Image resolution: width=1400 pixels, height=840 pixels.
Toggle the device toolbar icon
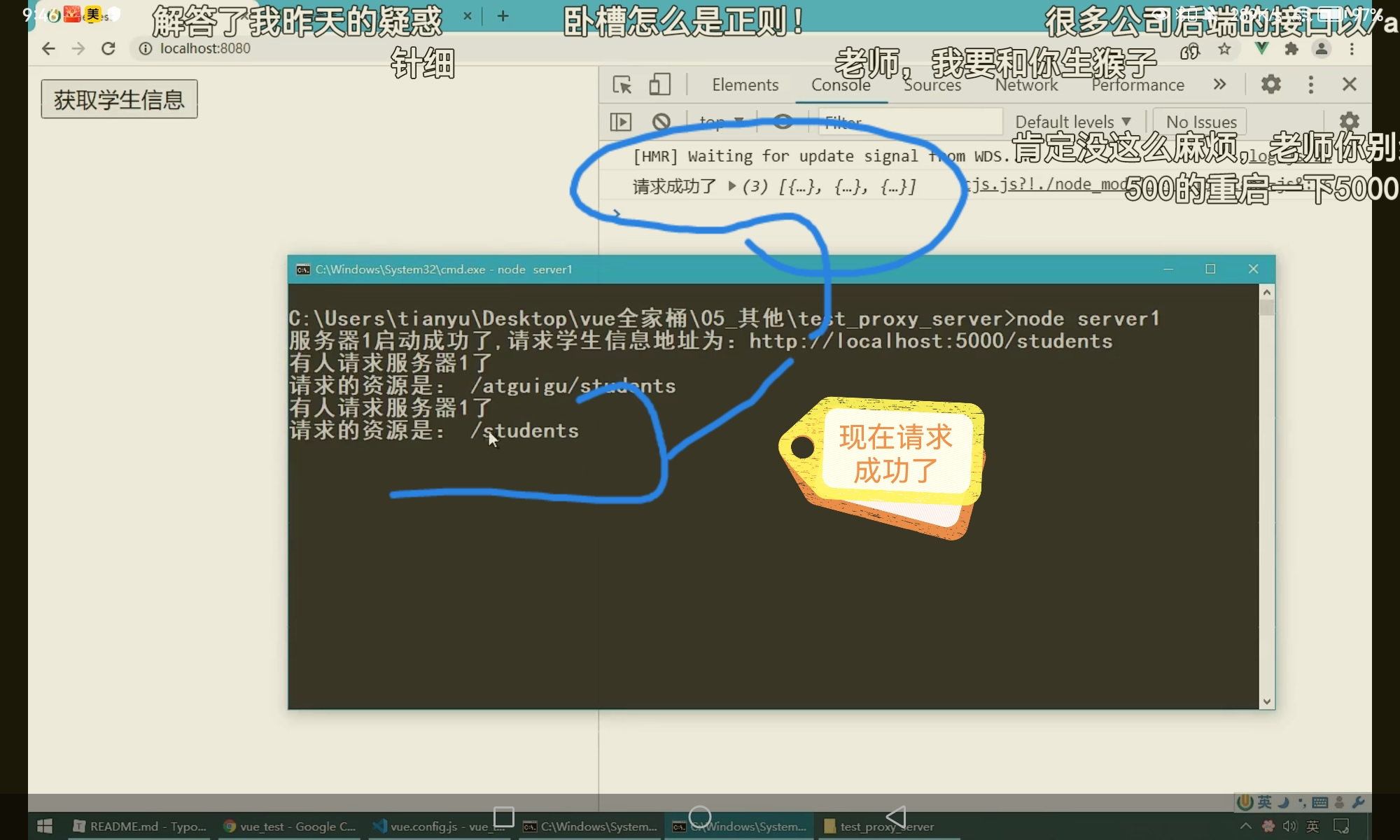click(x=659, y=85)
